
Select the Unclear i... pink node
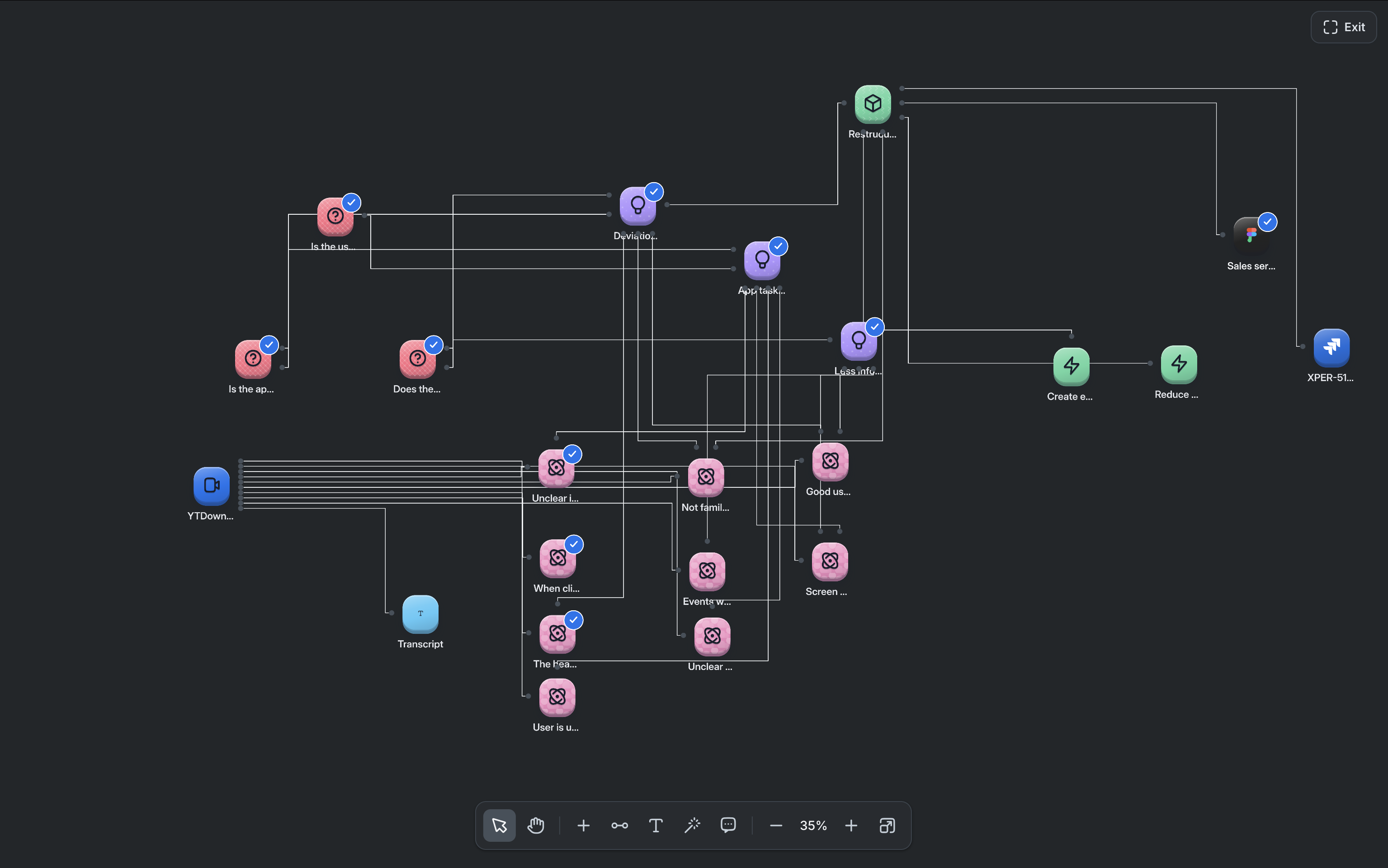pyautogui.click(x=556, y=468)
